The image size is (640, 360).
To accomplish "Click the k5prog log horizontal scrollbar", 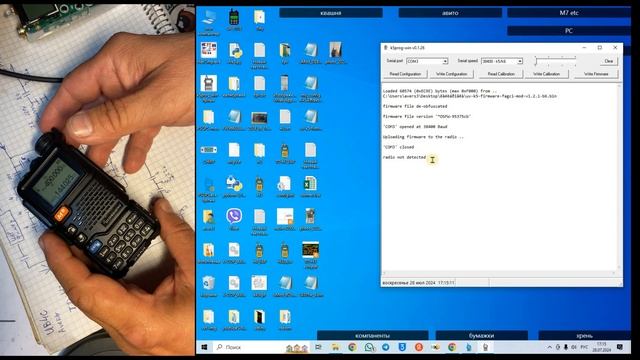I will click(x=499, y=273).
